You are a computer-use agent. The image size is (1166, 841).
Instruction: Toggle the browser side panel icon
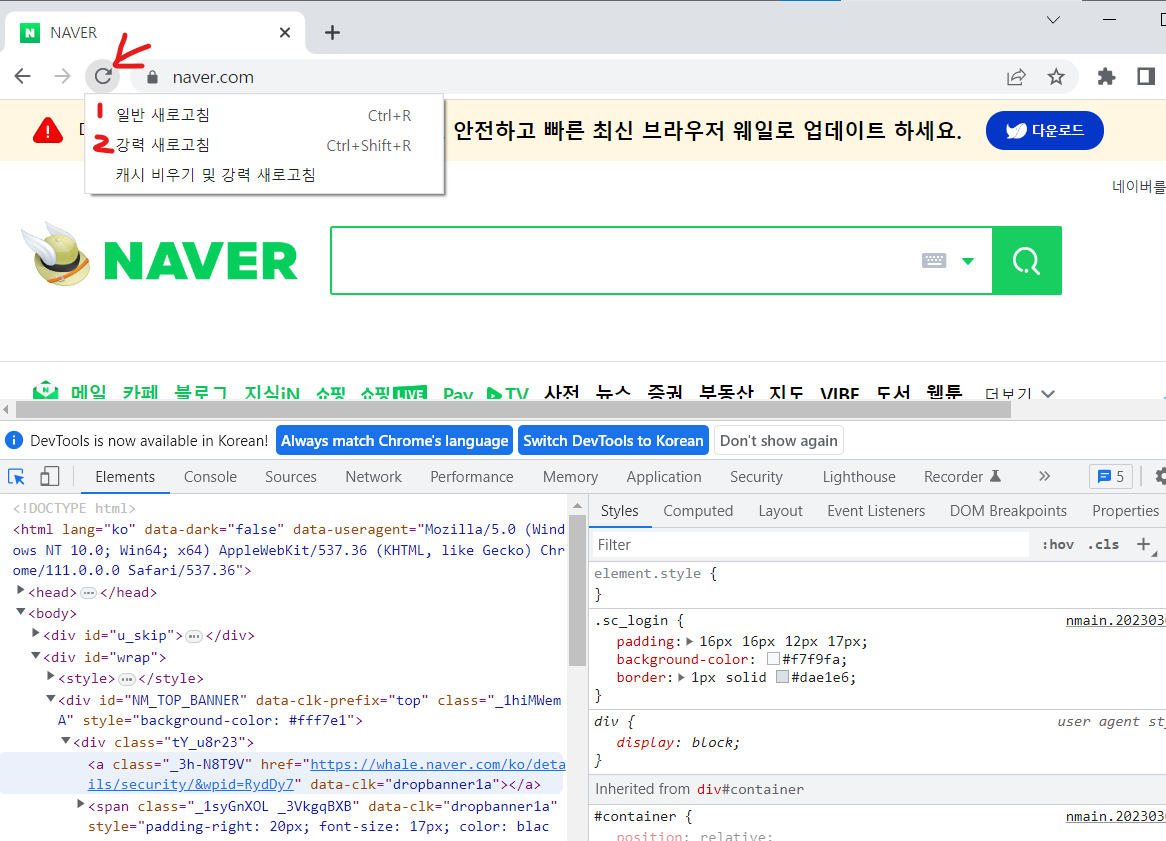(1146, 76)
